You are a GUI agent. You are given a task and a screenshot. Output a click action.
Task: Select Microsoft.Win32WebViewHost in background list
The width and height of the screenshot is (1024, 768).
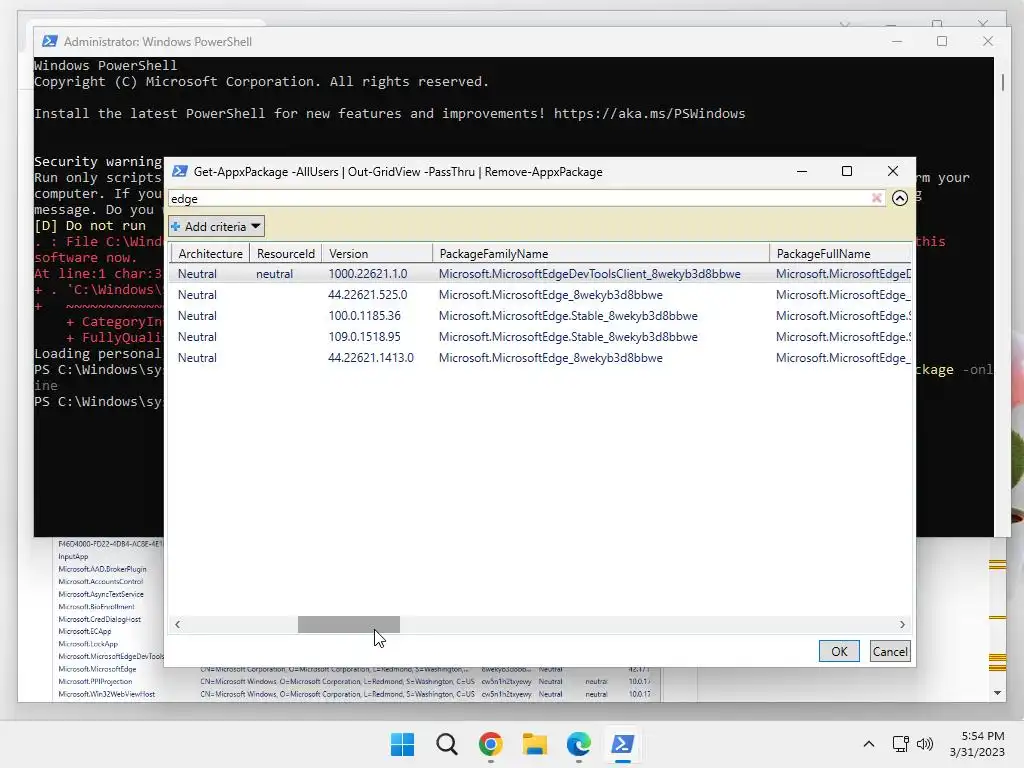[x=106, y=694]
